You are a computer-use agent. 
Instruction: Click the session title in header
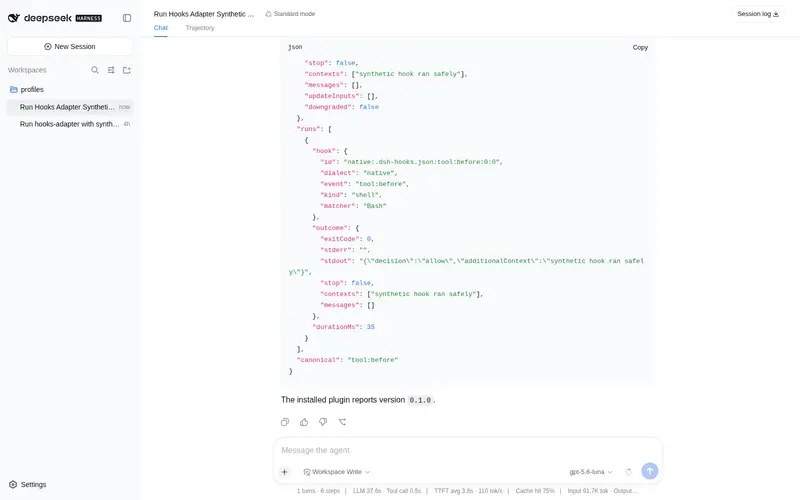(x=204, y=14)
